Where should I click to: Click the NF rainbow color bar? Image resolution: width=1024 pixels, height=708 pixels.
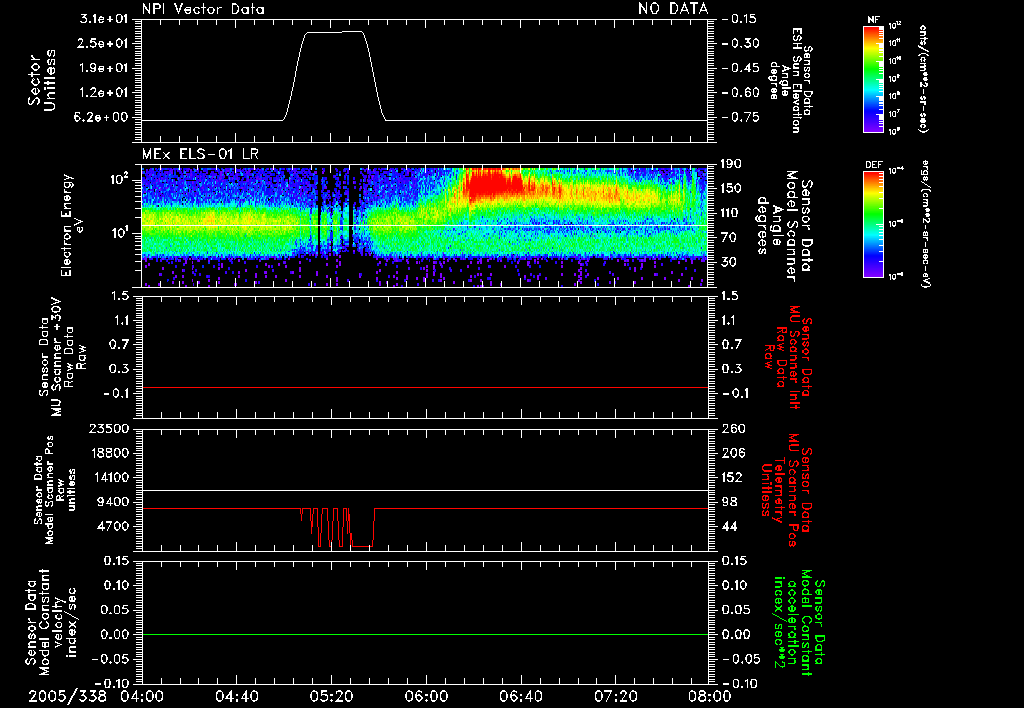point(874,78)
